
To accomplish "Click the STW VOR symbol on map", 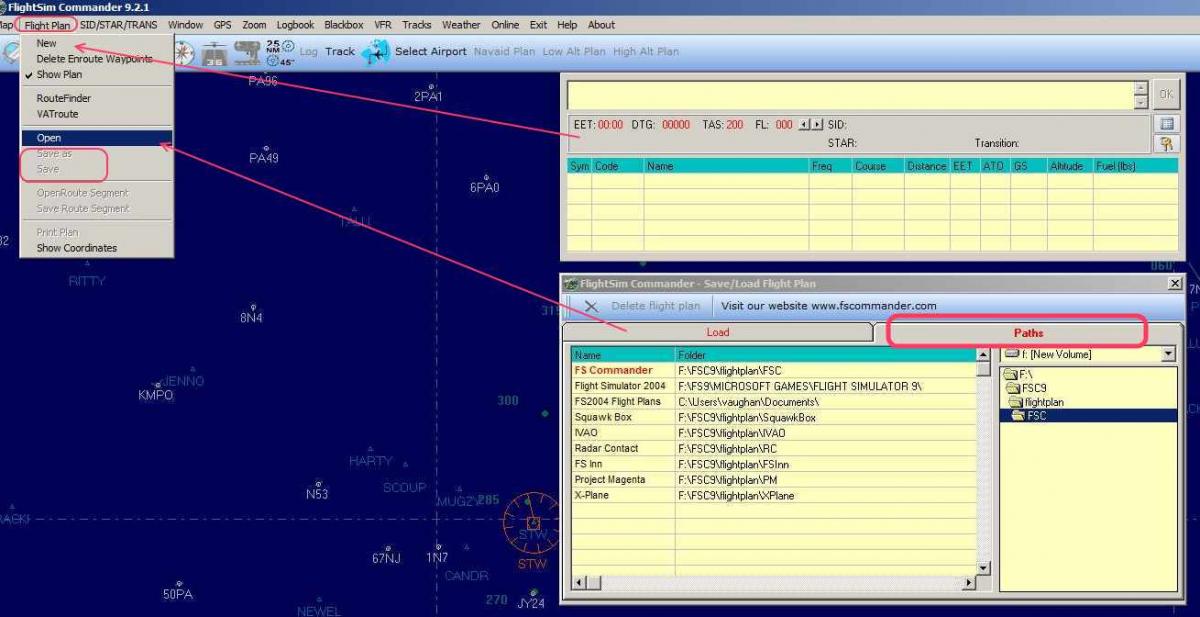I will (x=533, y=523).
